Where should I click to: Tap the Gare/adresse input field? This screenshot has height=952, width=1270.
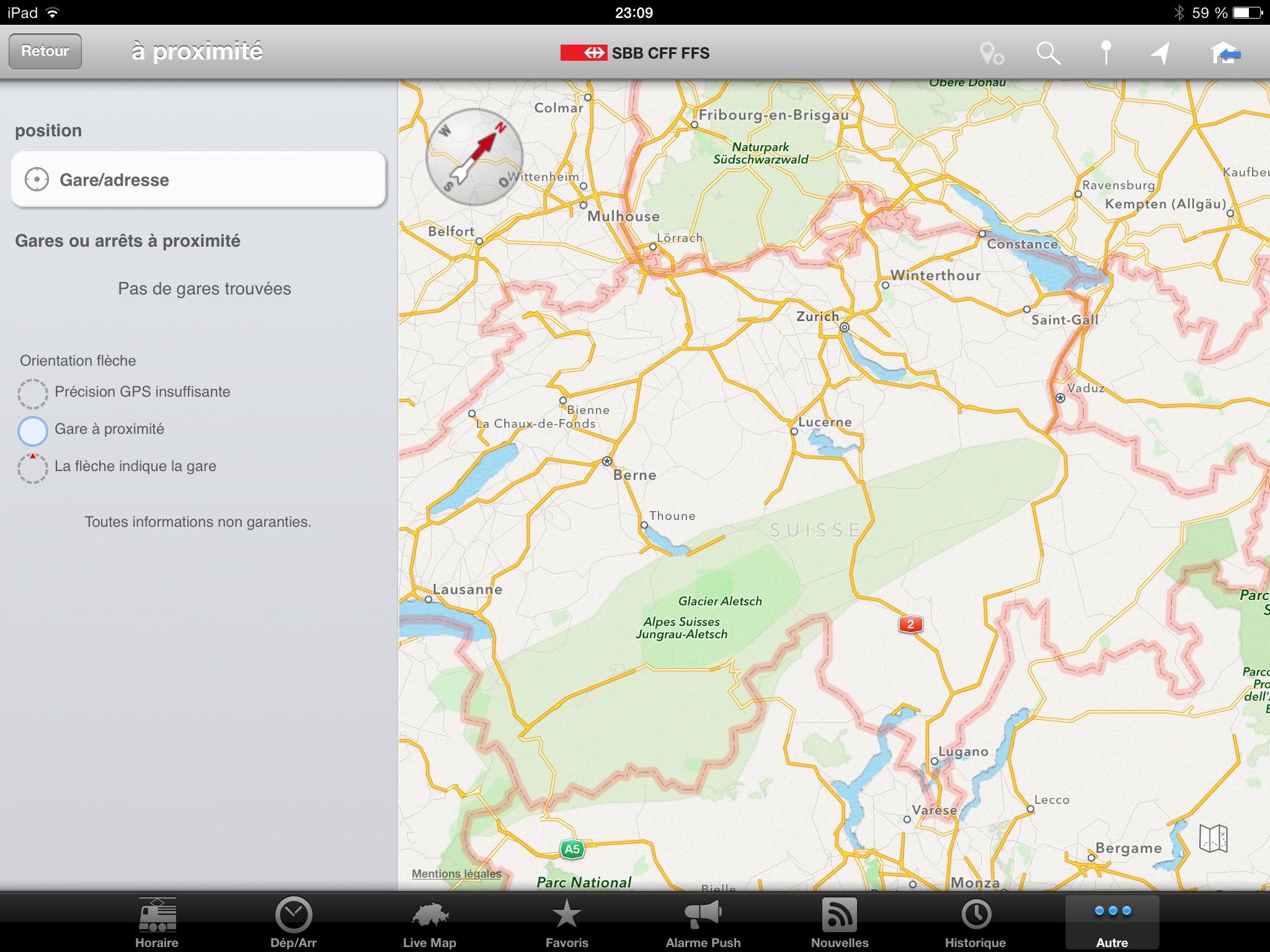(198, 180)
